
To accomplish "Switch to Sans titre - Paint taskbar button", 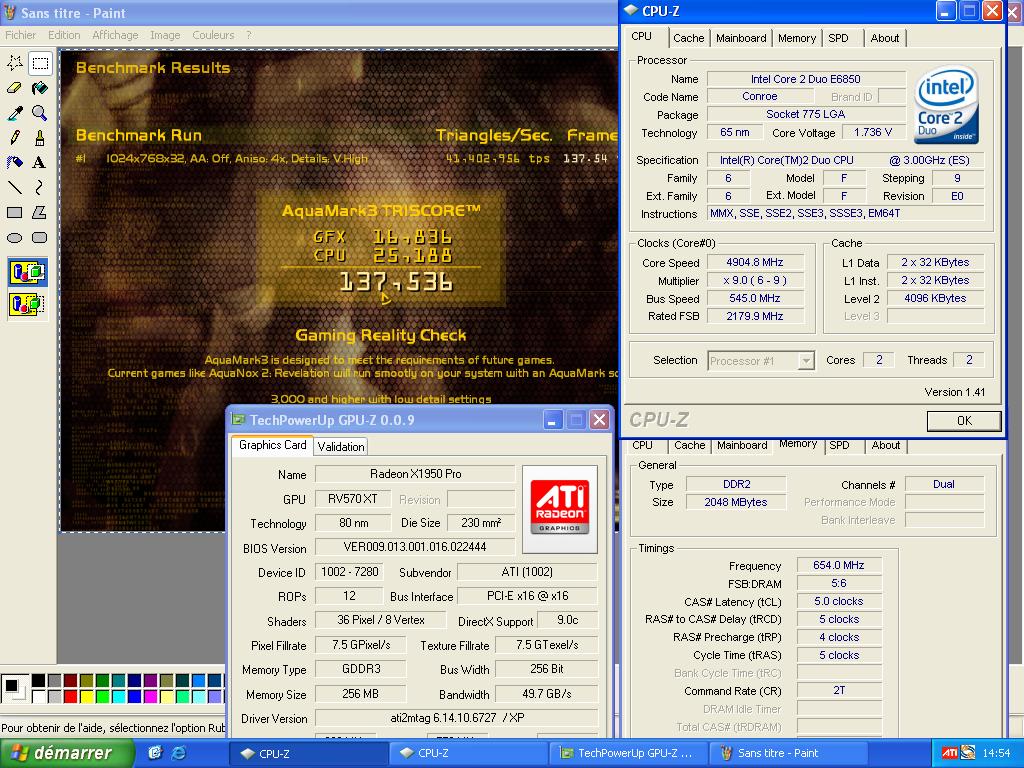I will pyautogui.click(x=787, y=753).
